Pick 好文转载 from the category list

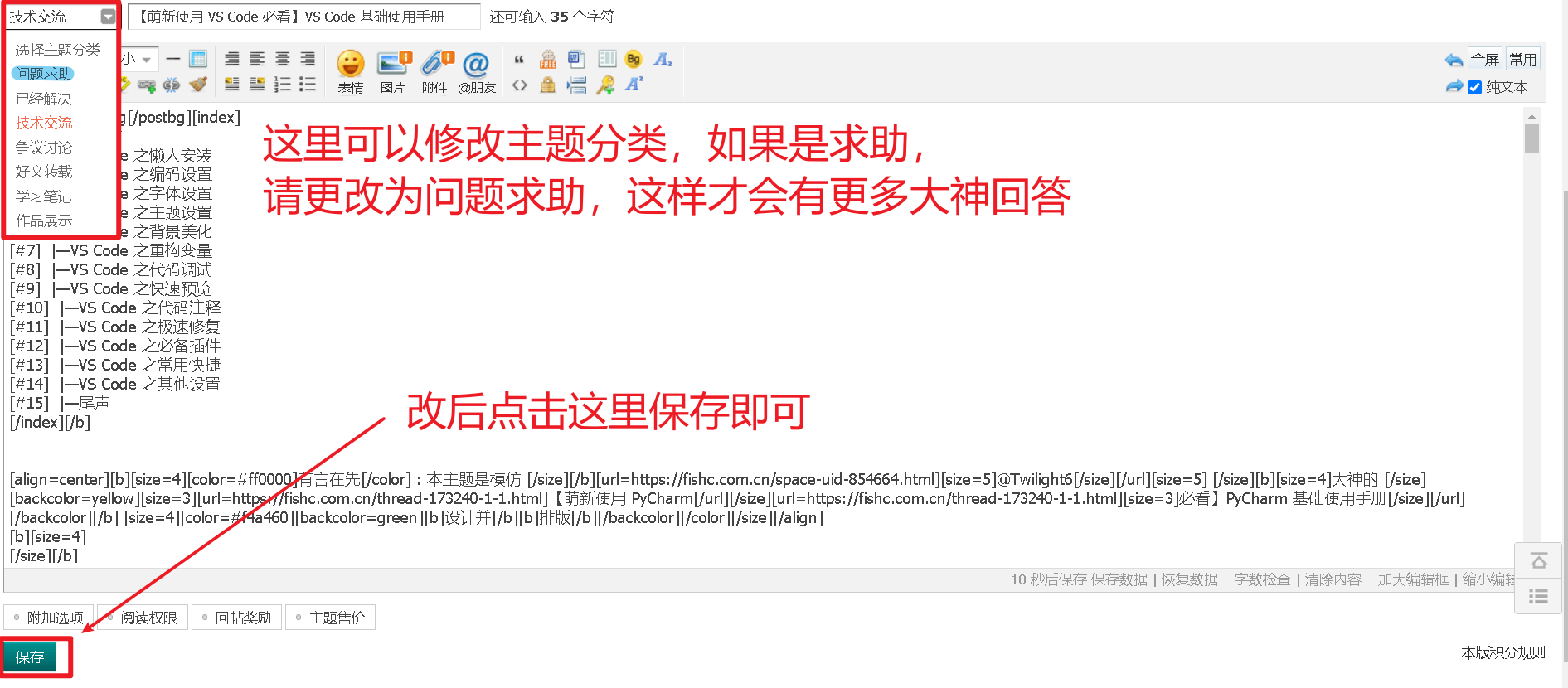44,172
